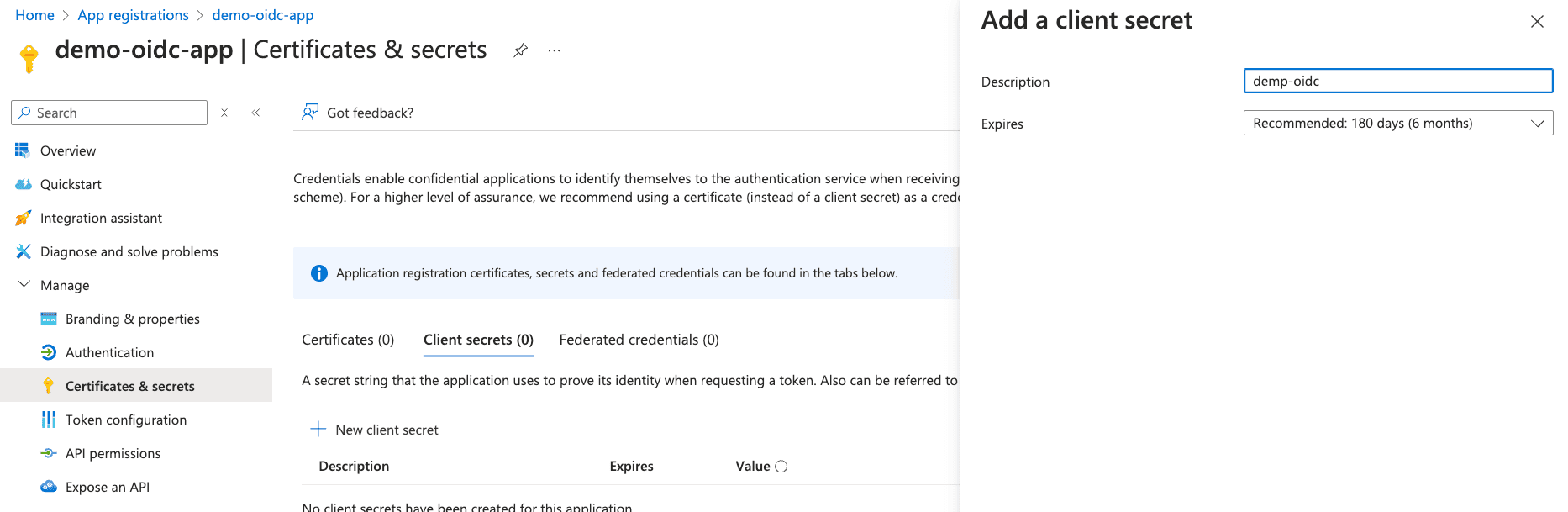Collapse the Manage section
Screen dimensions: 1568x512
click(24, 284)
